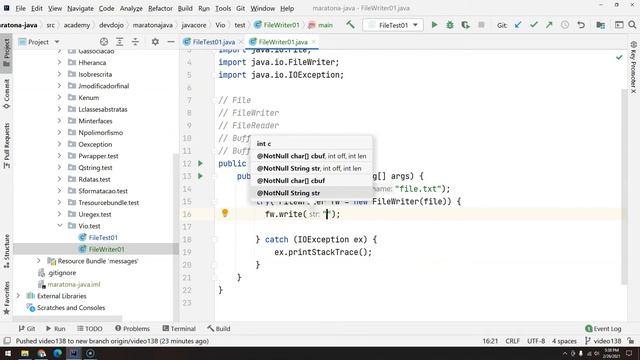
Task: Open the bottom Build tool window
Action: click(218, 329)
